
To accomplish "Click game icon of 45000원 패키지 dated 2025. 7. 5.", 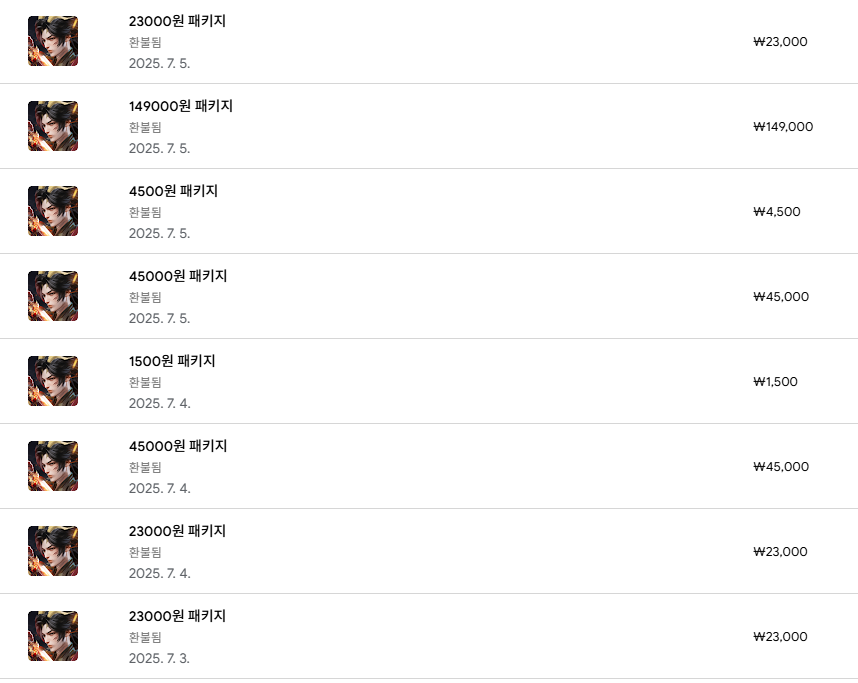I will point(53,296).
